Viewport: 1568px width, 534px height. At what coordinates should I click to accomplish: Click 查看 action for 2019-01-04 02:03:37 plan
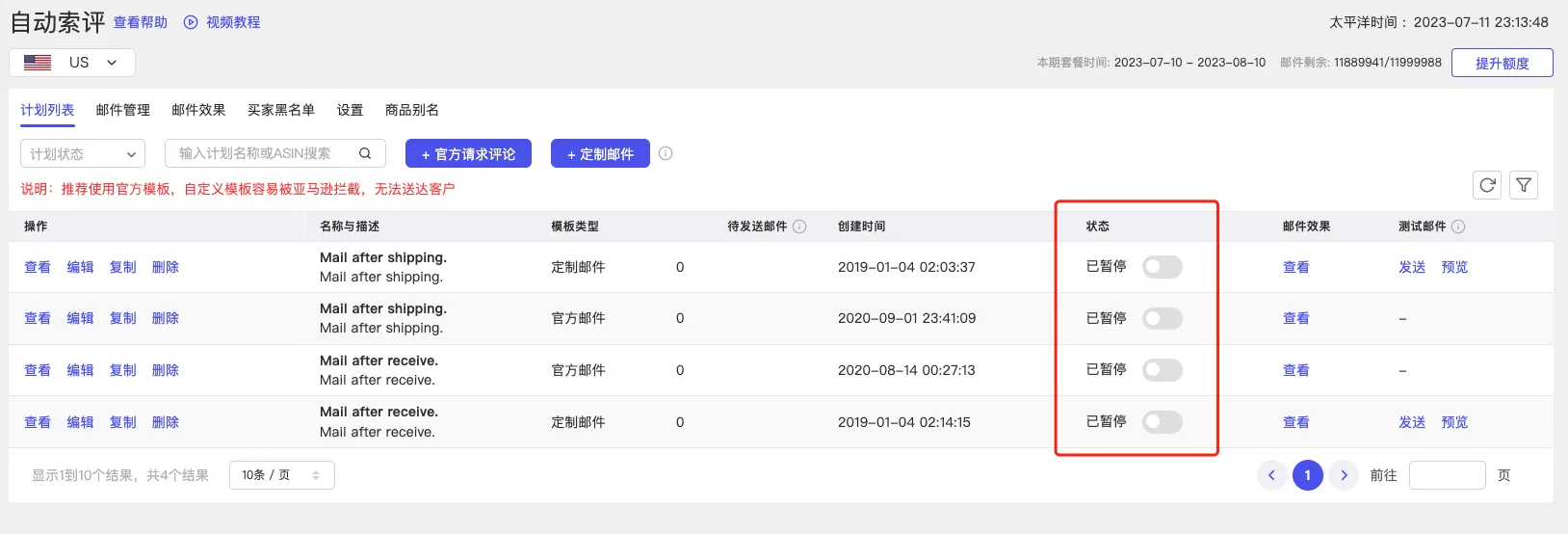tap(38, 267)
